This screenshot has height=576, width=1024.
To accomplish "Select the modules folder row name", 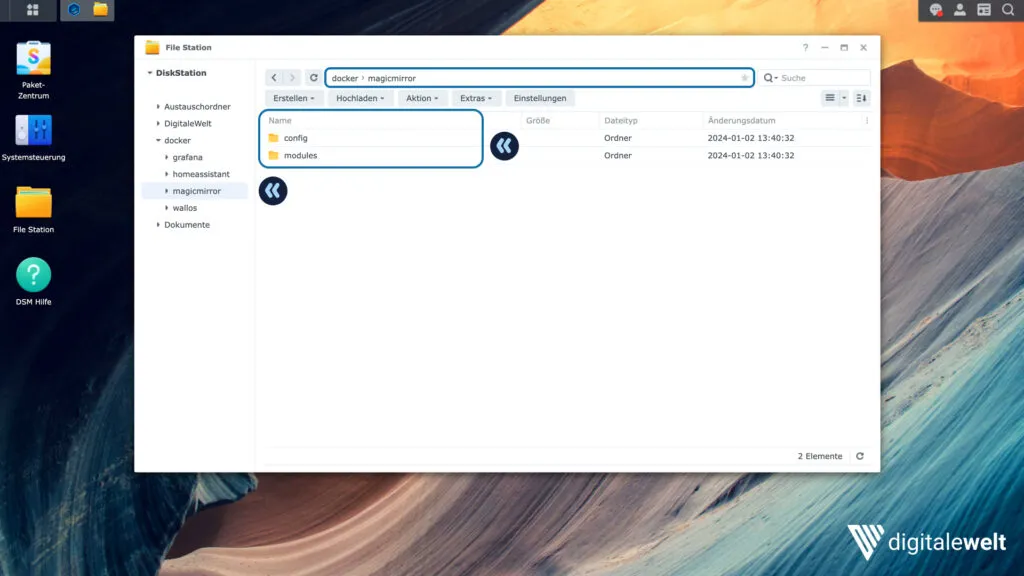I will (300, 155).
